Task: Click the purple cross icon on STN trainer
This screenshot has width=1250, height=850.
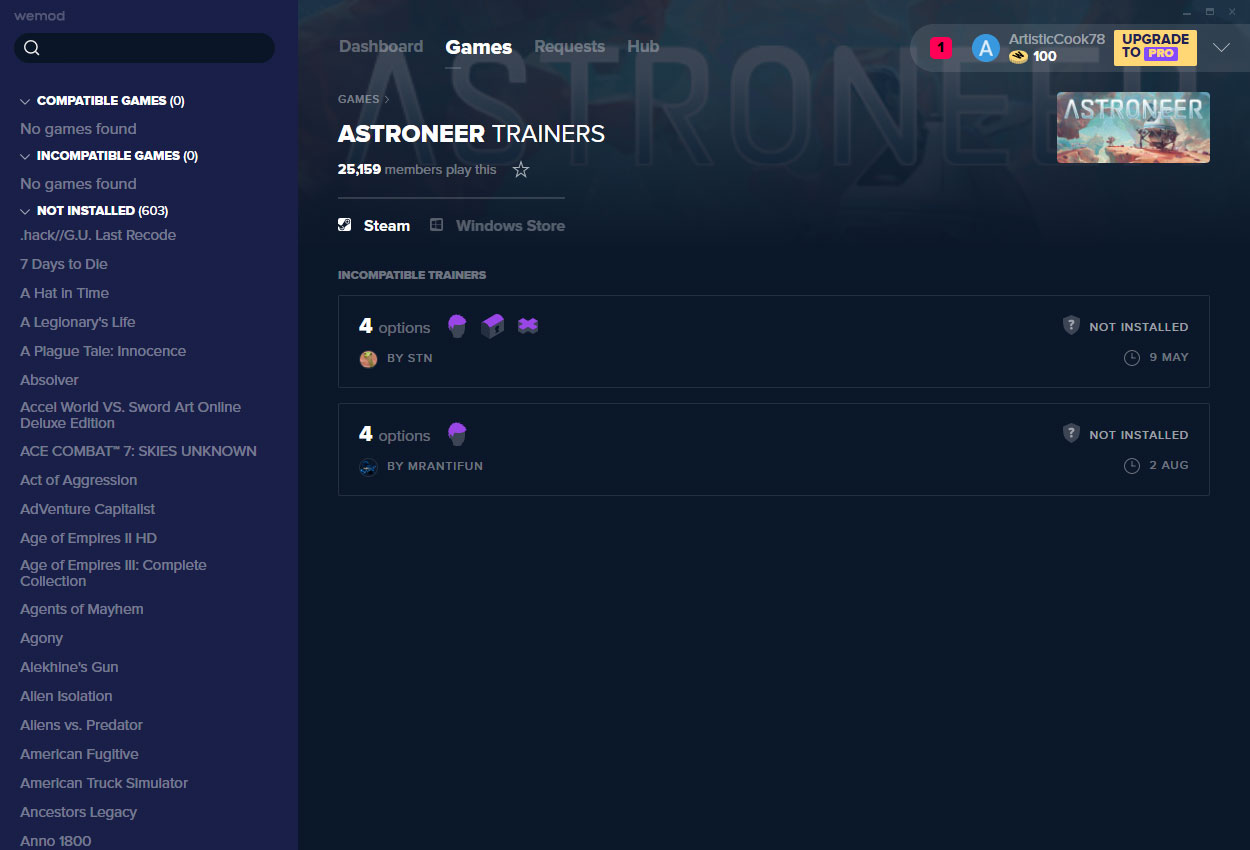Action: tap(528, 326)
